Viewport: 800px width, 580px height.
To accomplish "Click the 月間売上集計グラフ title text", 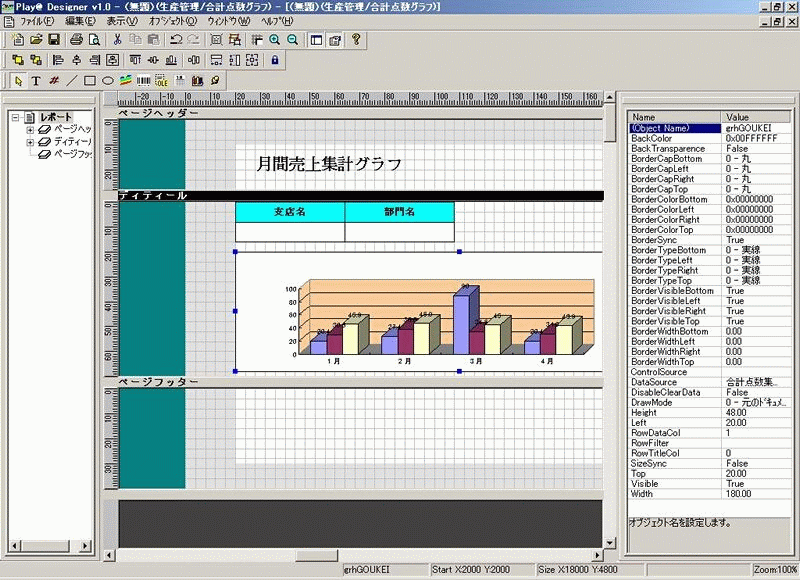I will click(329, 163).
